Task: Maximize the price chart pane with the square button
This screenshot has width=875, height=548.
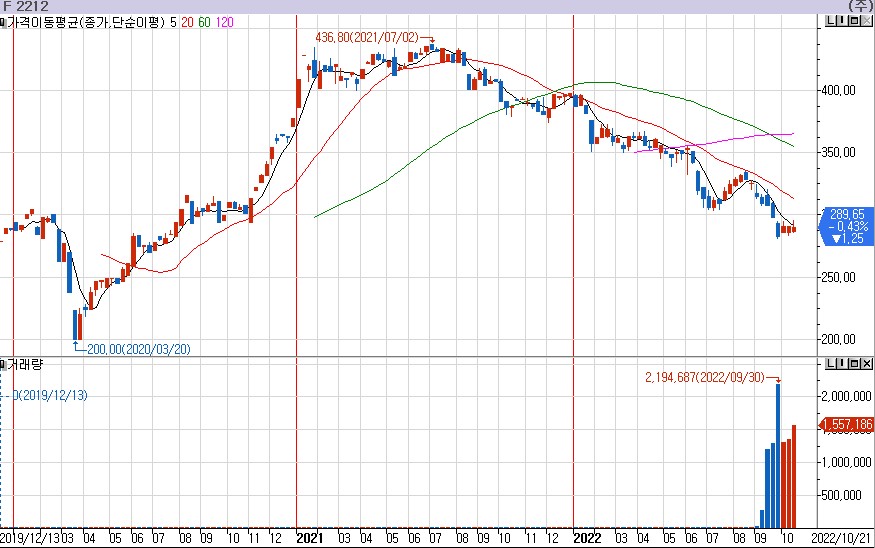Action: 854,21
